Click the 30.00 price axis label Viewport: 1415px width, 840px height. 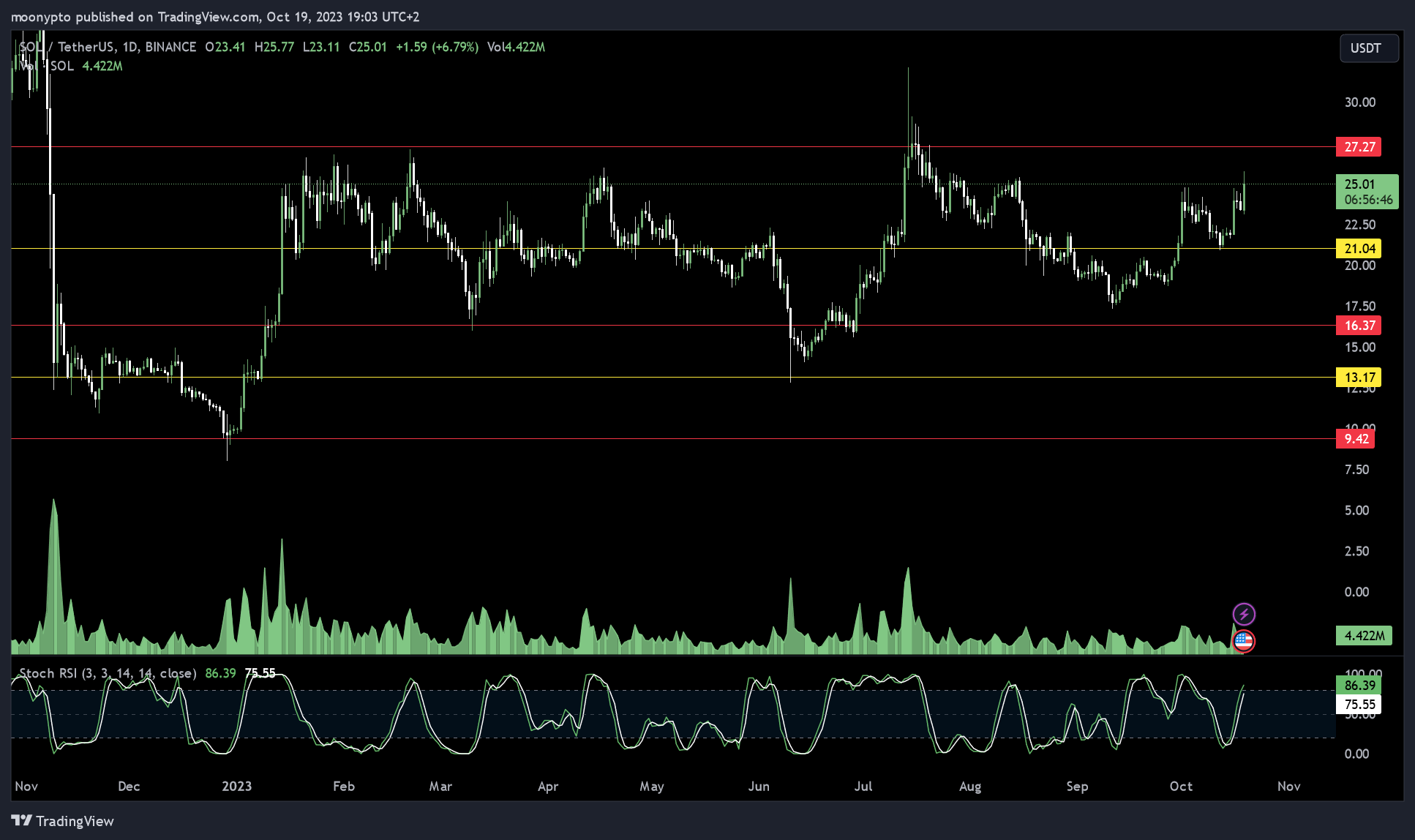point(1359,102)
